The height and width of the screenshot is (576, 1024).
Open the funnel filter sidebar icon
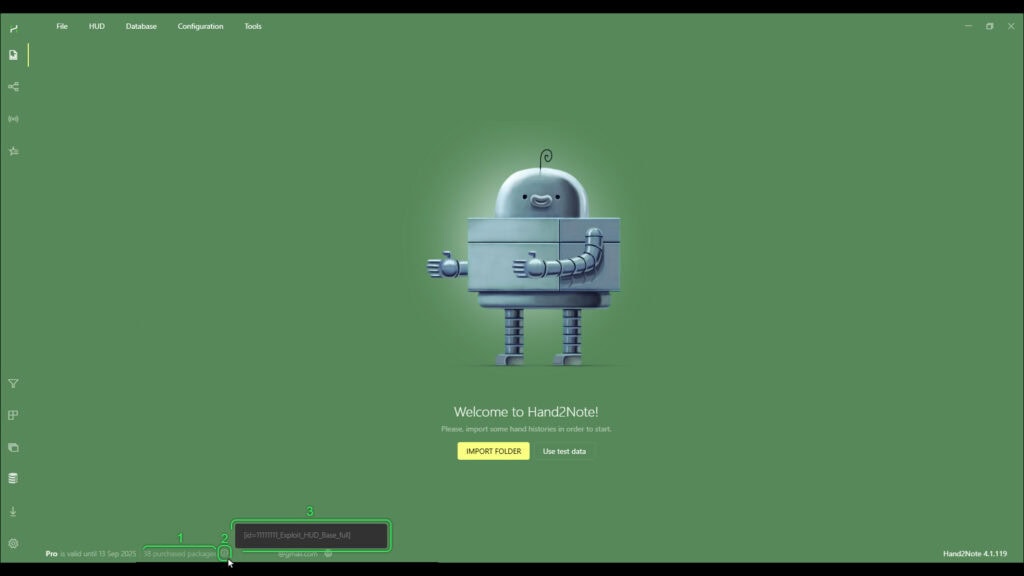pyautogui.click(x=13, y=384)
